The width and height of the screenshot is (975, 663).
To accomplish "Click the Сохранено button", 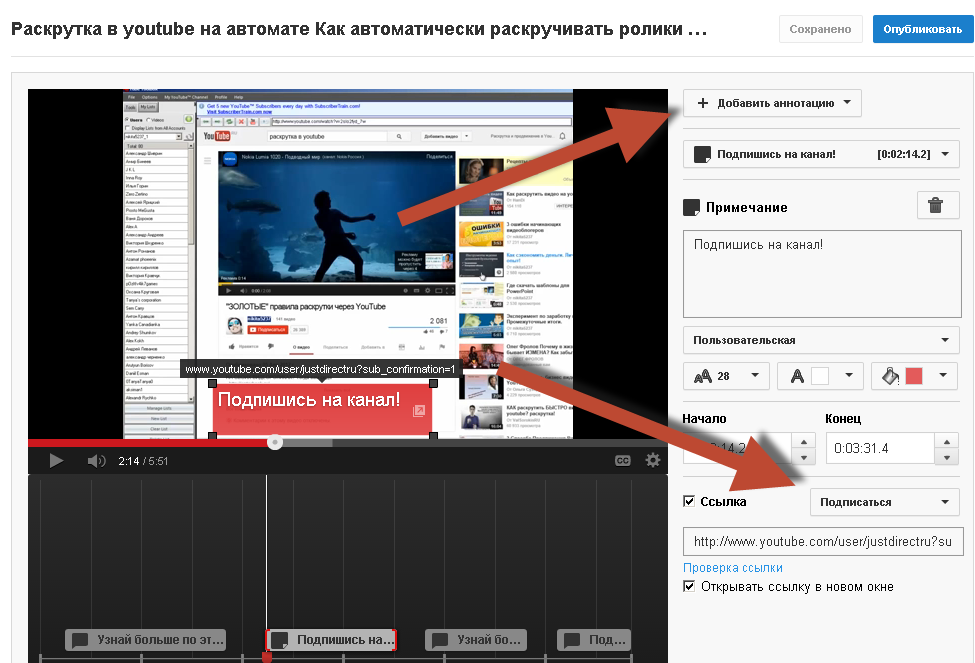I will [820, 29].
